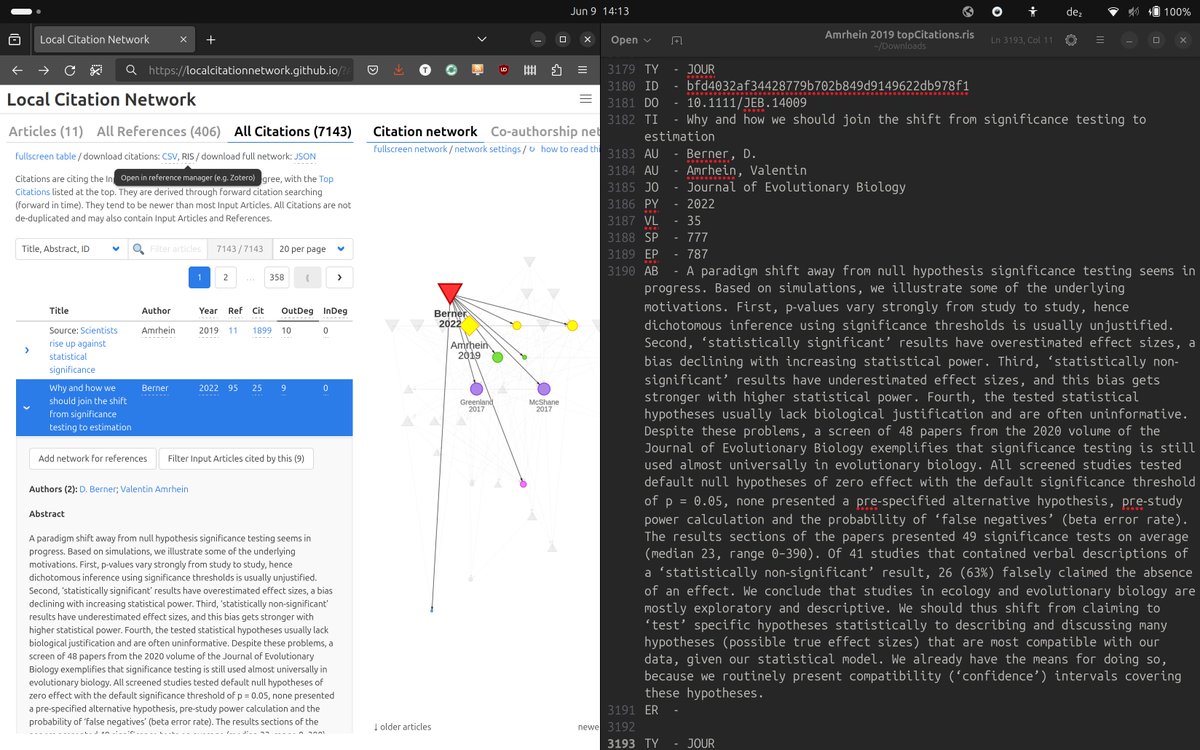Reload the current page
The height and width of the screenshot is (750, 1200).
70,71
